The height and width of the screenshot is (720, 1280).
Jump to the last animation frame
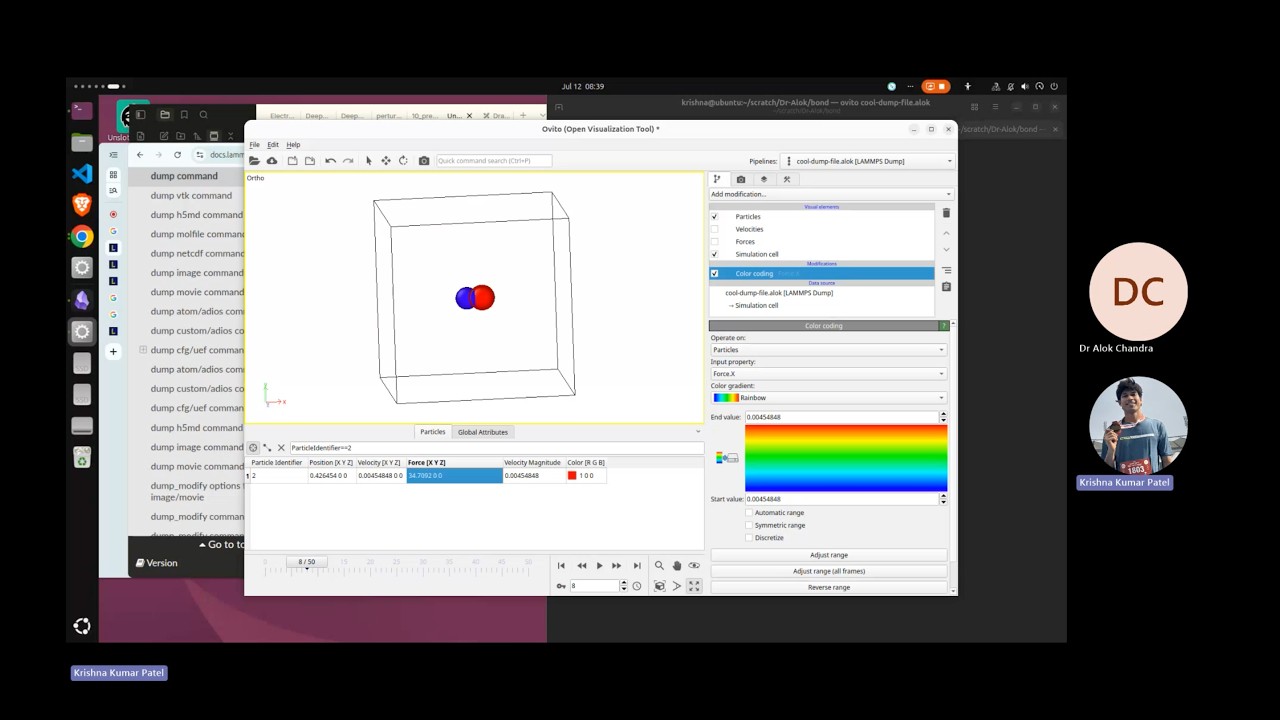[637, 566]
